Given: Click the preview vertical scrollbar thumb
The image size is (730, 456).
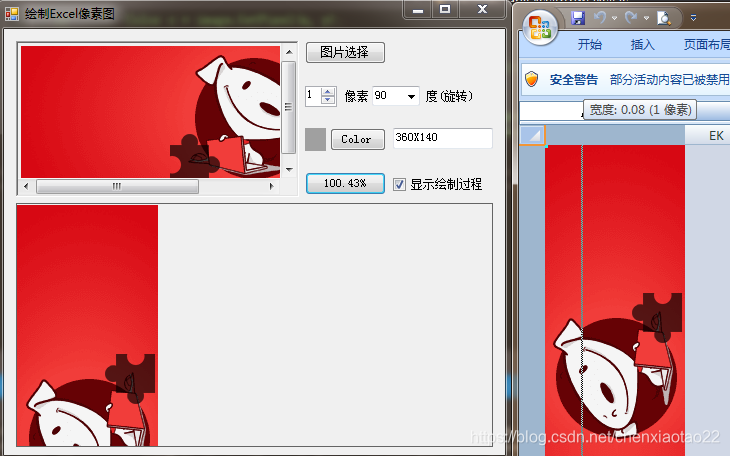Looking at the screenshot, I should [289, 107].
